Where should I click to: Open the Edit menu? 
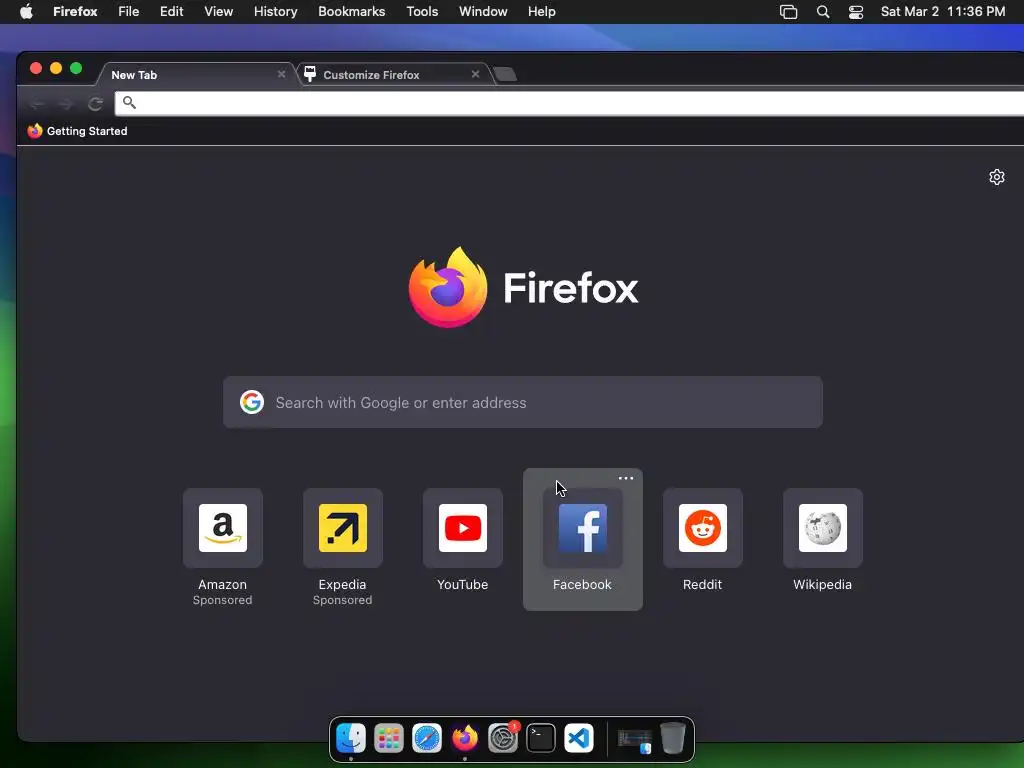[x=171, y=12]
